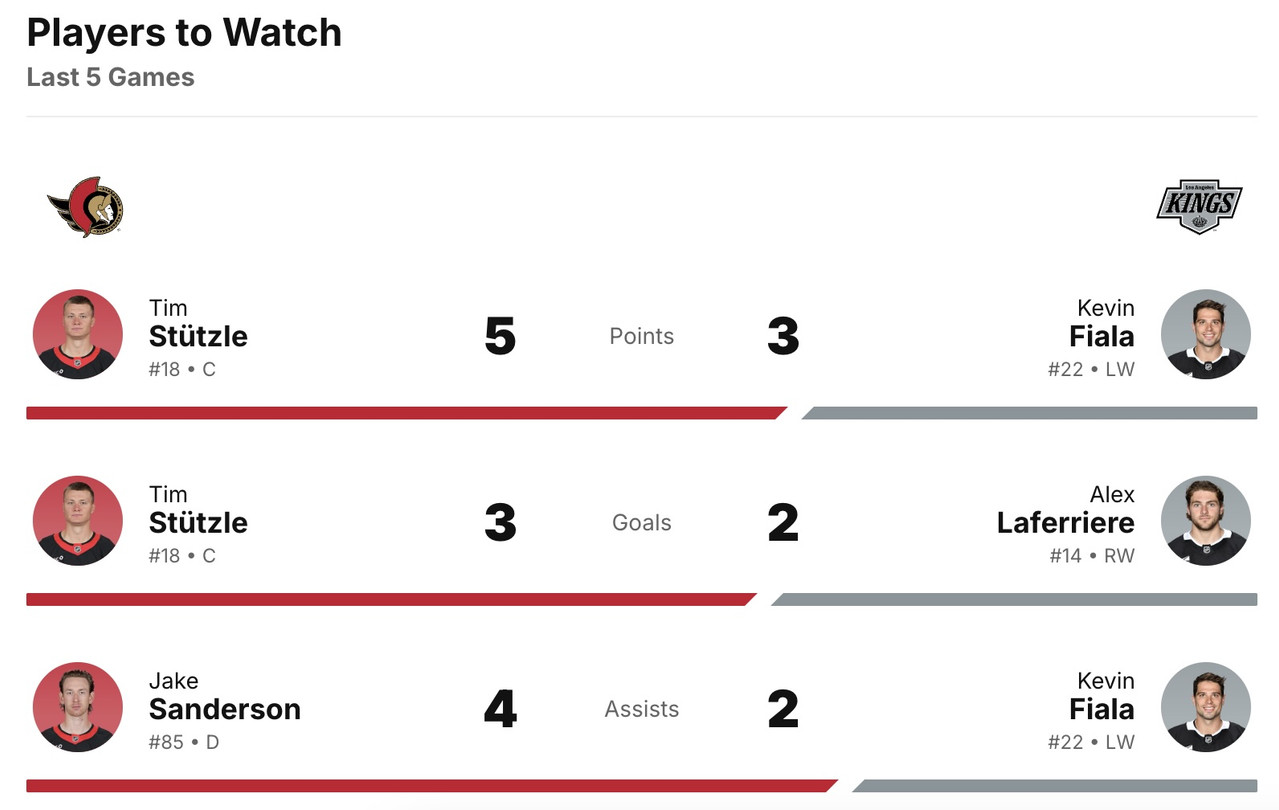Click Kevin Fiala's photo in Assists row
Image resolution: width=1279 pixels, height=810 pixels.
click(x=1205, y=707)
